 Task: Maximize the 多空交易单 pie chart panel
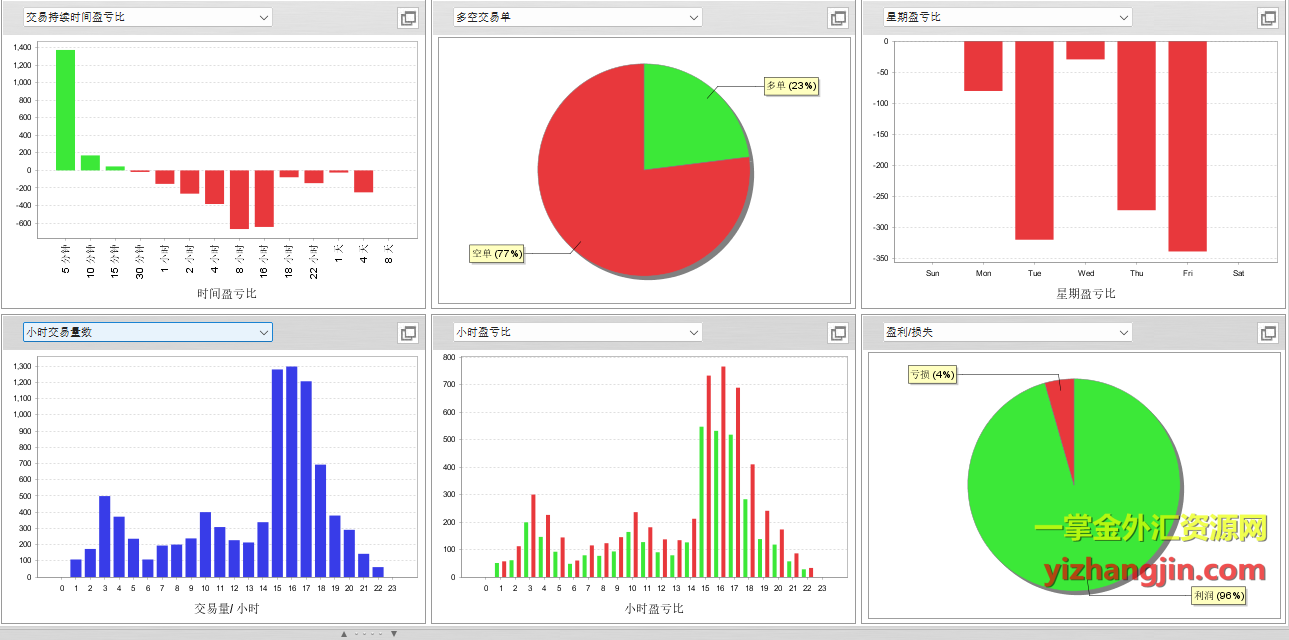(x=838, y=18)
